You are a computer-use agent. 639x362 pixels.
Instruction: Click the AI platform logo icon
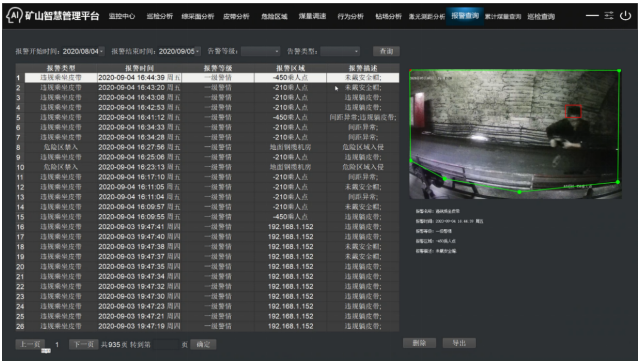point(14,16)
